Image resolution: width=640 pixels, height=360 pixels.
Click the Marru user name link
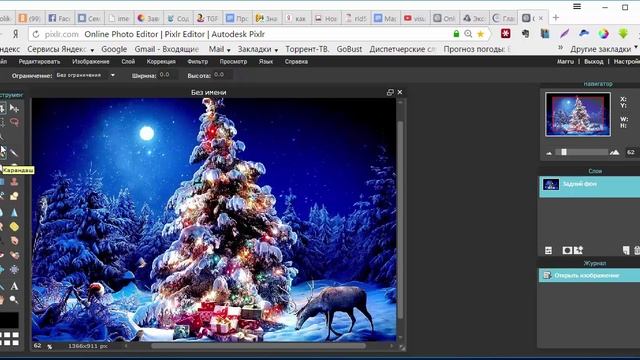[565, 62]
